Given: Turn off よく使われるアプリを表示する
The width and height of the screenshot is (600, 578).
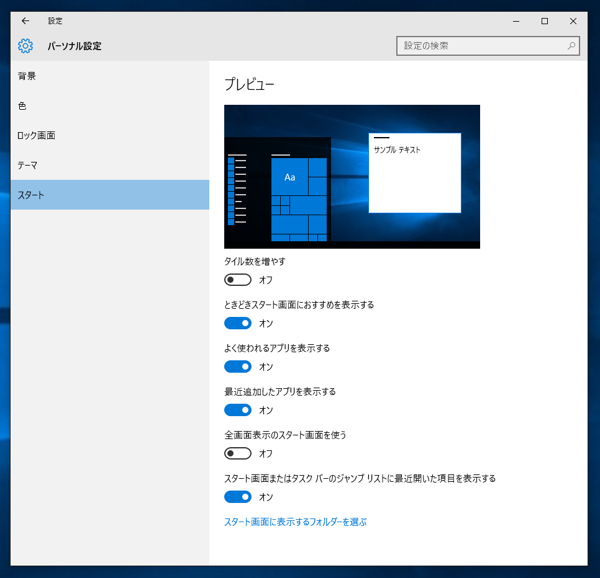Looking at the screenshot, I should point(238,367).
